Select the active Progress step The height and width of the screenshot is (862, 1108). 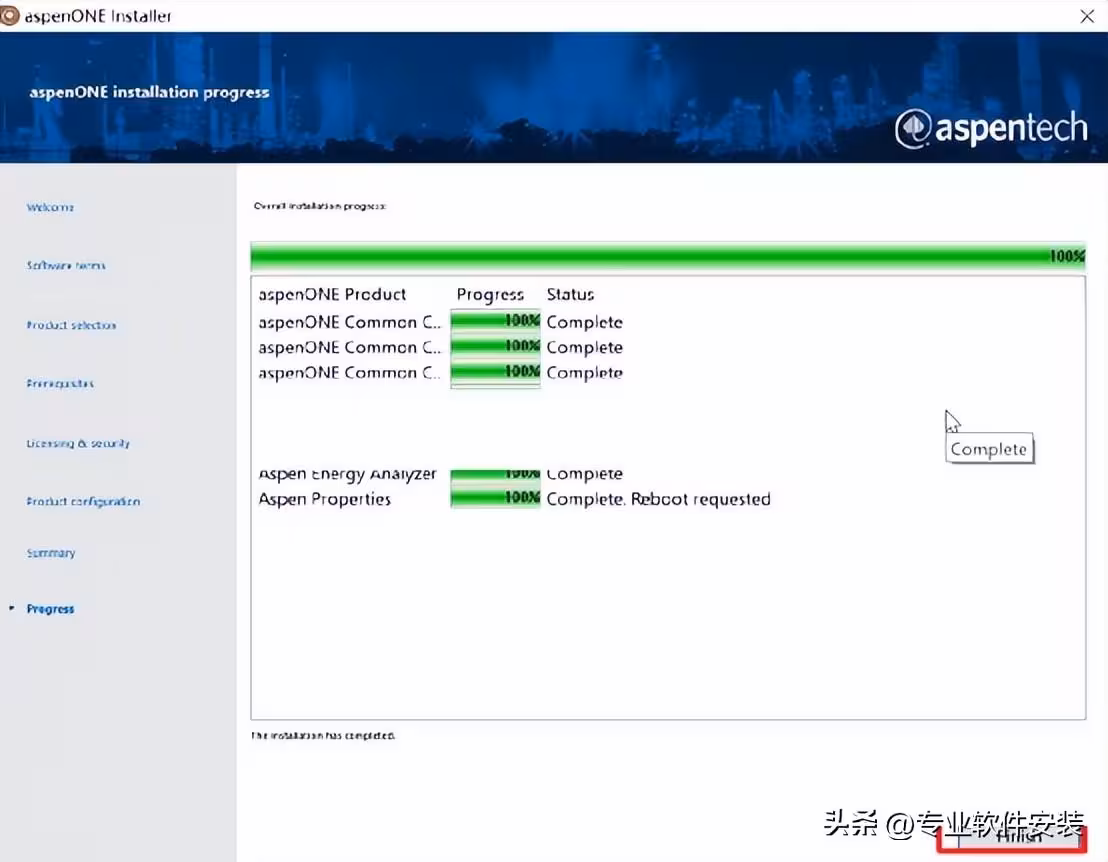point(50,609)
